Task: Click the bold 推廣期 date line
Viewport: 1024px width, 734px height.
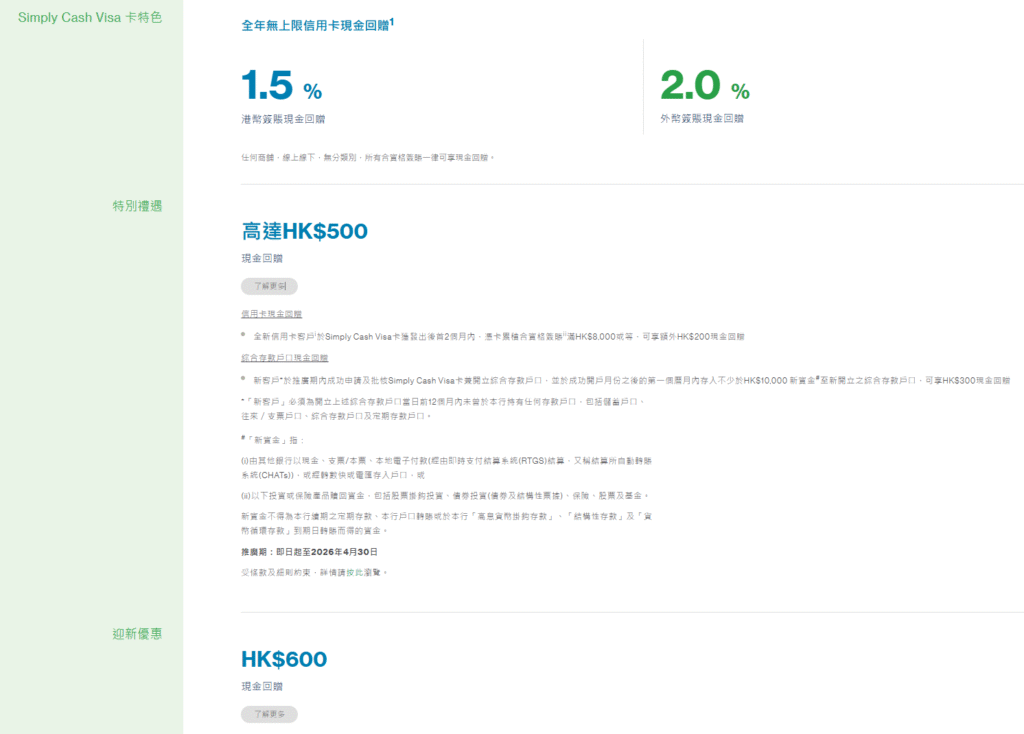Action: [309, 552]
